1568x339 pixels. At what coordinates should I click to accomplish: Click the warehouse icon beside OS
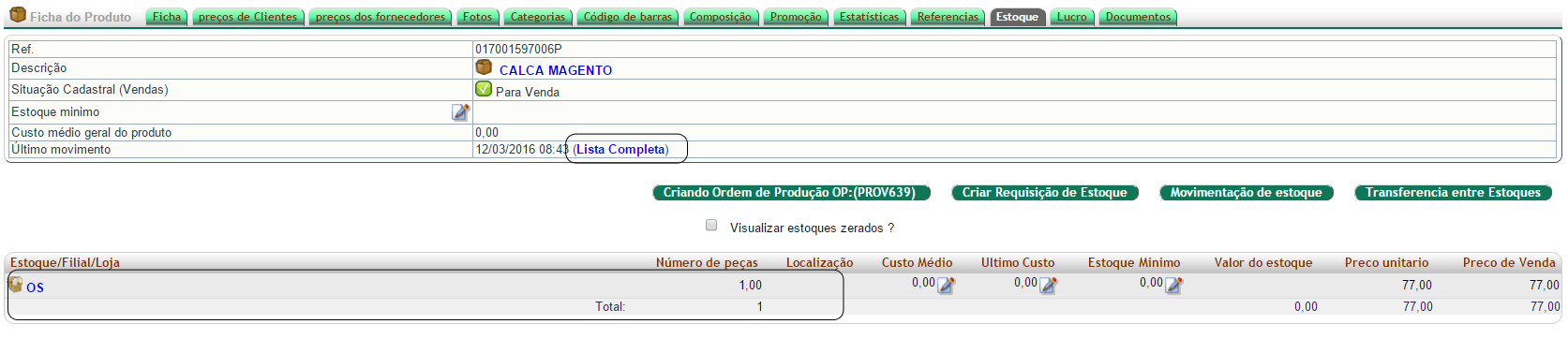(16, 284)
